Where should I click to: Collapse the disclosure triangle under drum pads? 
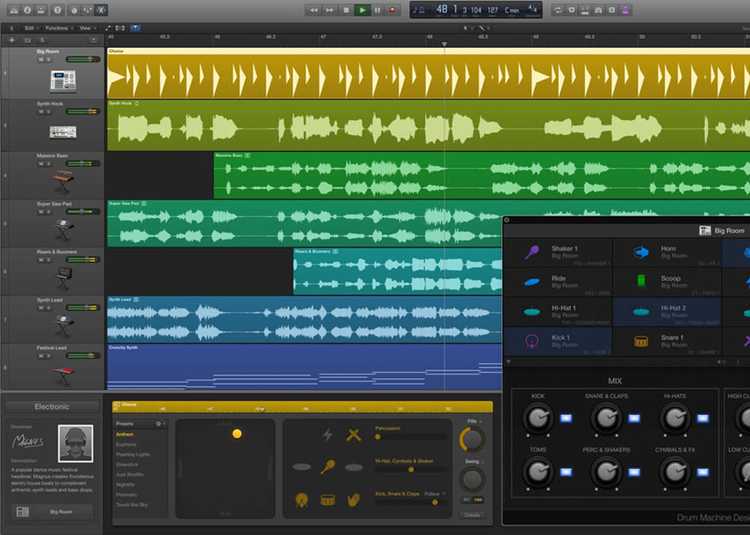[x=508, y=362]
